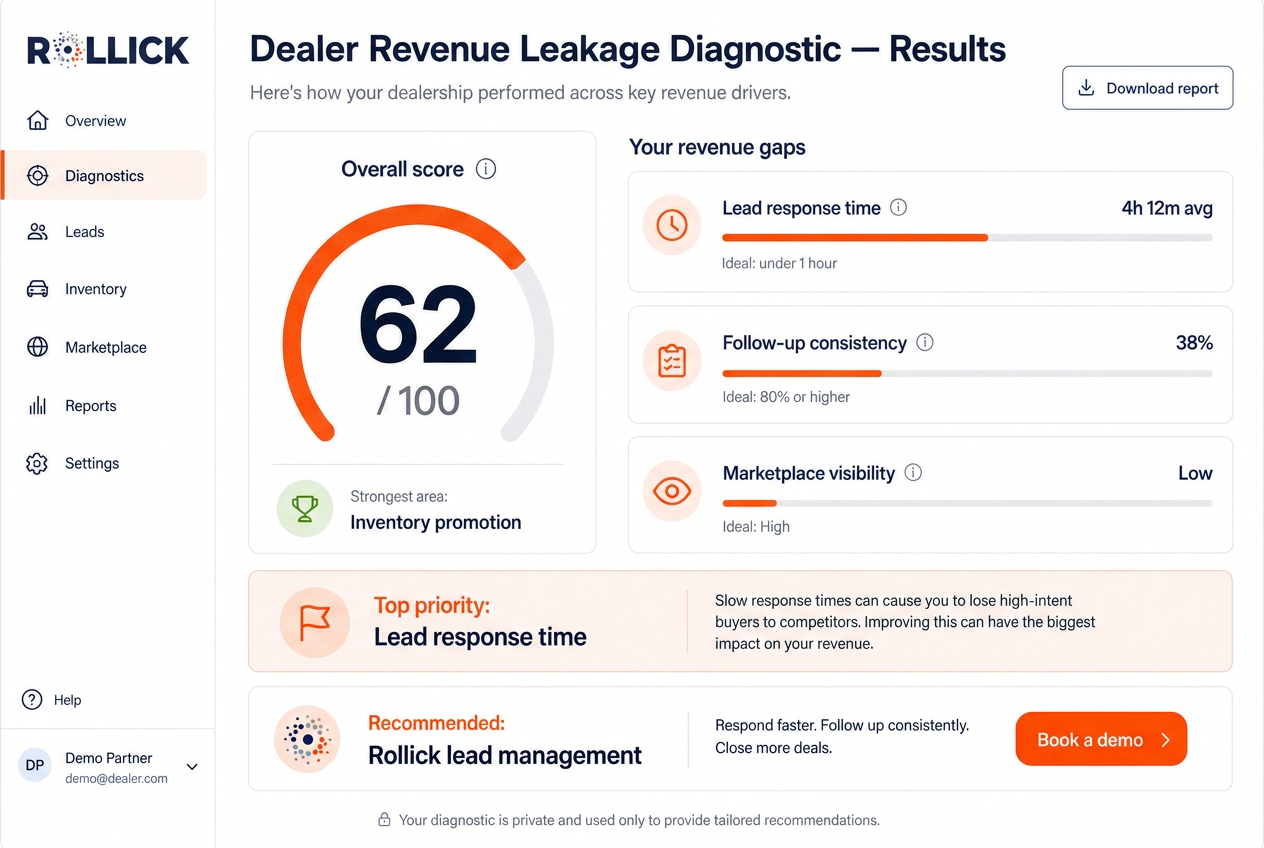Click the 'Demo Partner' account name
Viewport: 1264px width, 848px height.
point(109,758)
